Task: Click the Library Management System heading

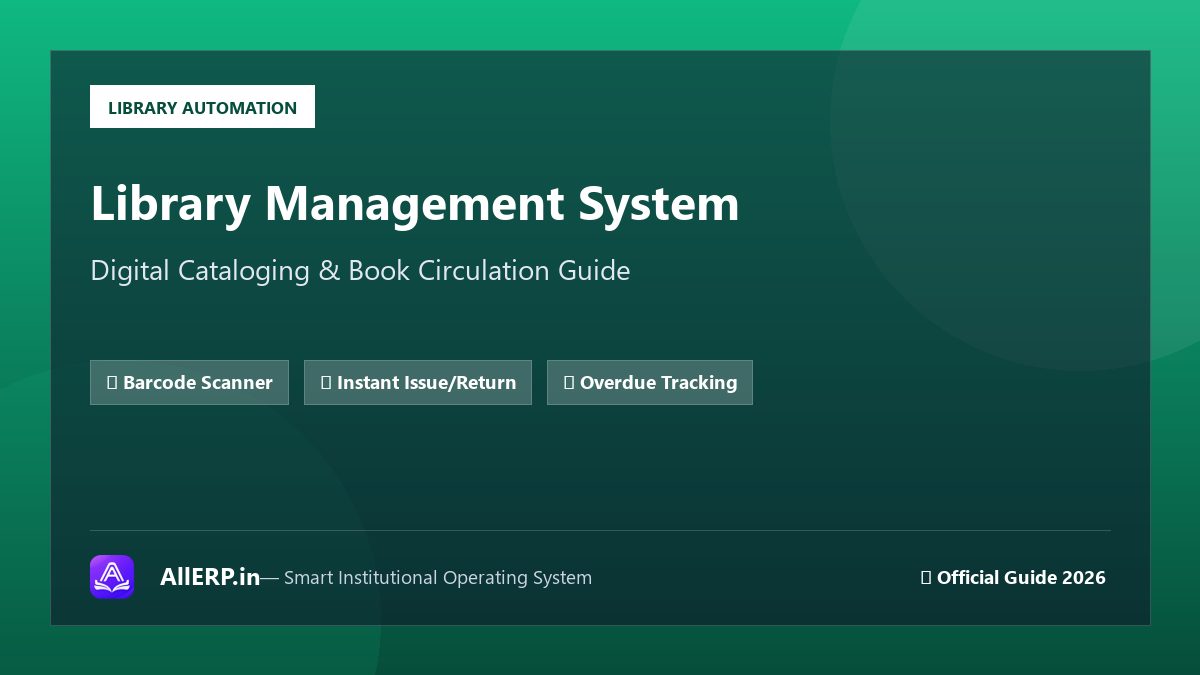Action: pyautogui.click(x=415, y=204)
